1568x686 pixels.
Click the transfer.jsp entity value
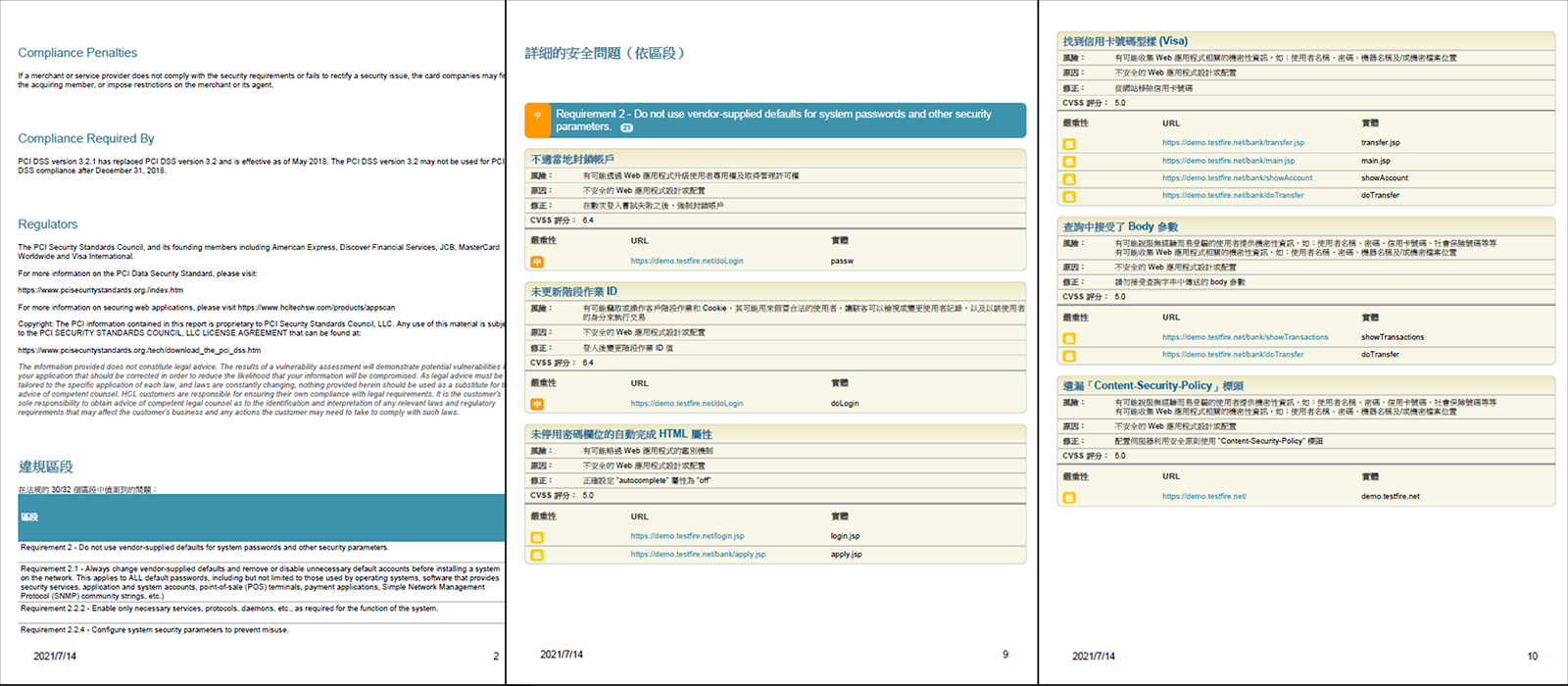tap(1380, 142)
